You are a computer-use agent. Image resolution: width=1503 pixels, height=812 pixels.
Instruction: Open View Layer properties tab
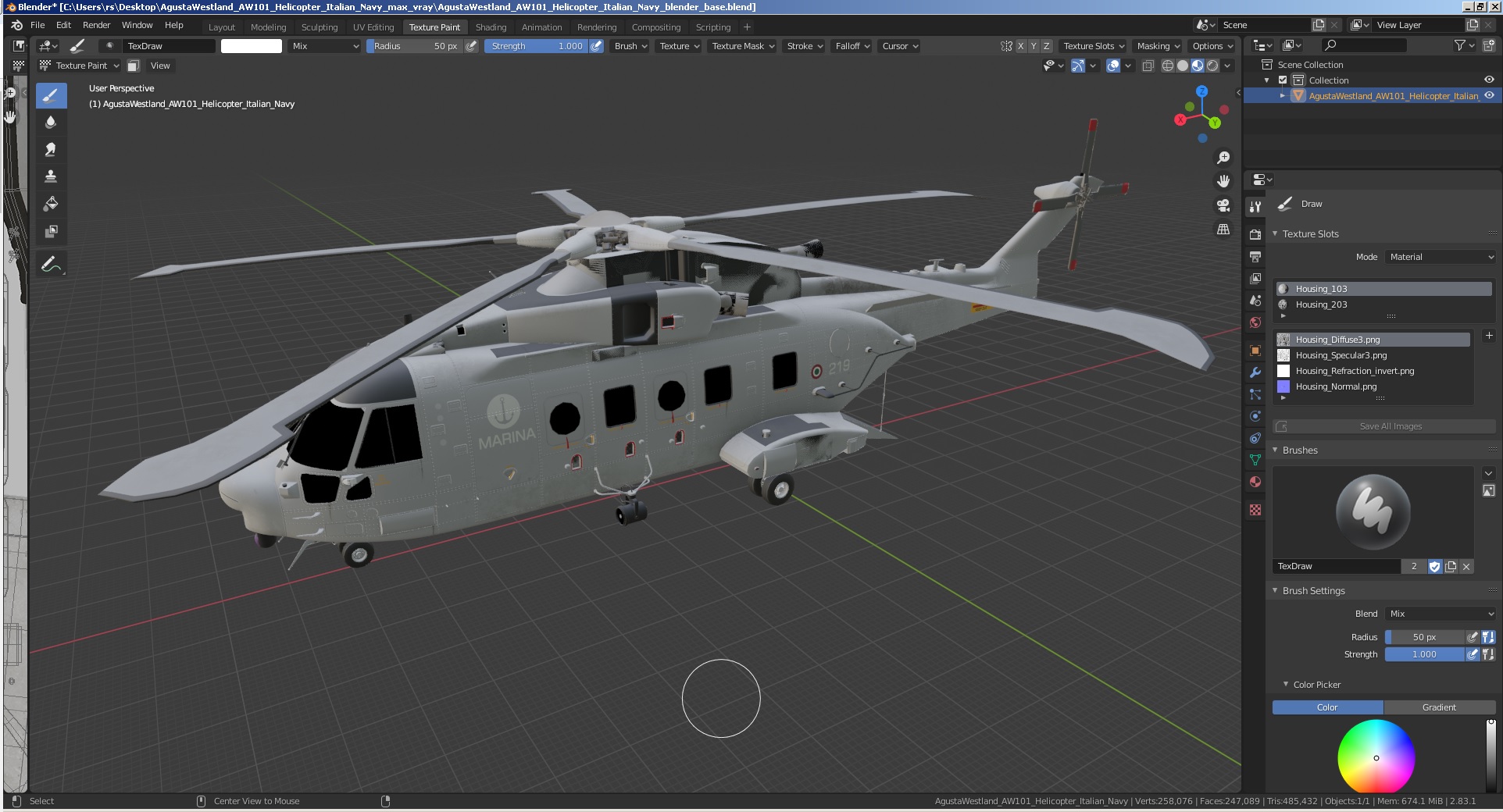pos(1255,278)
